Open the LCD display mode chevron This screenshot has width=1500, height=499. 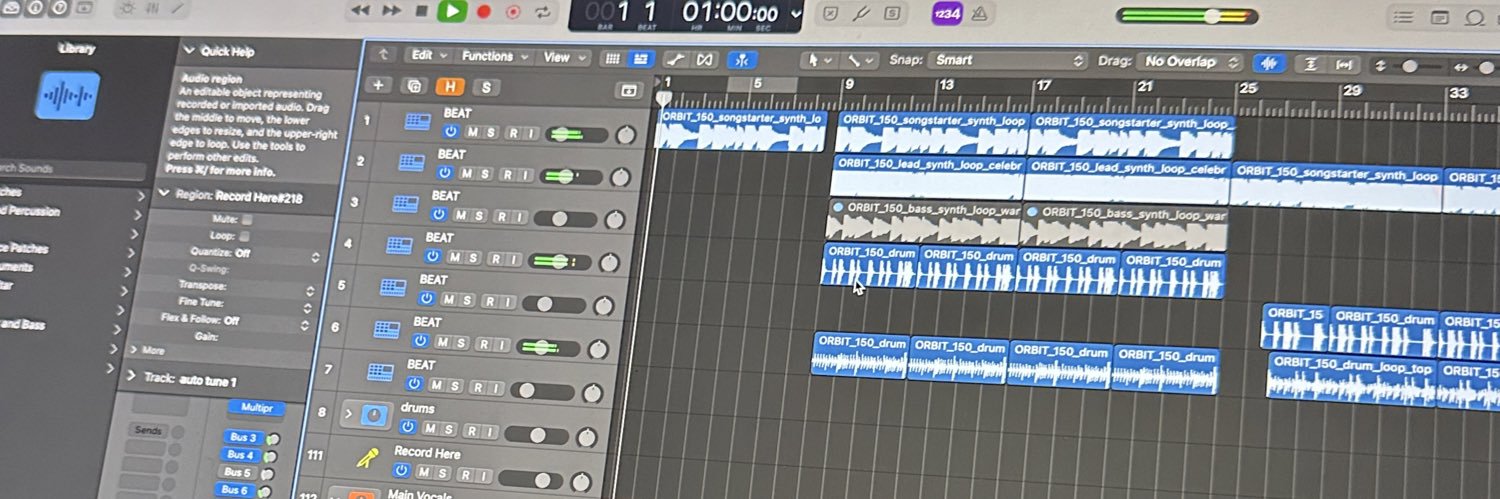click(795, 14)
